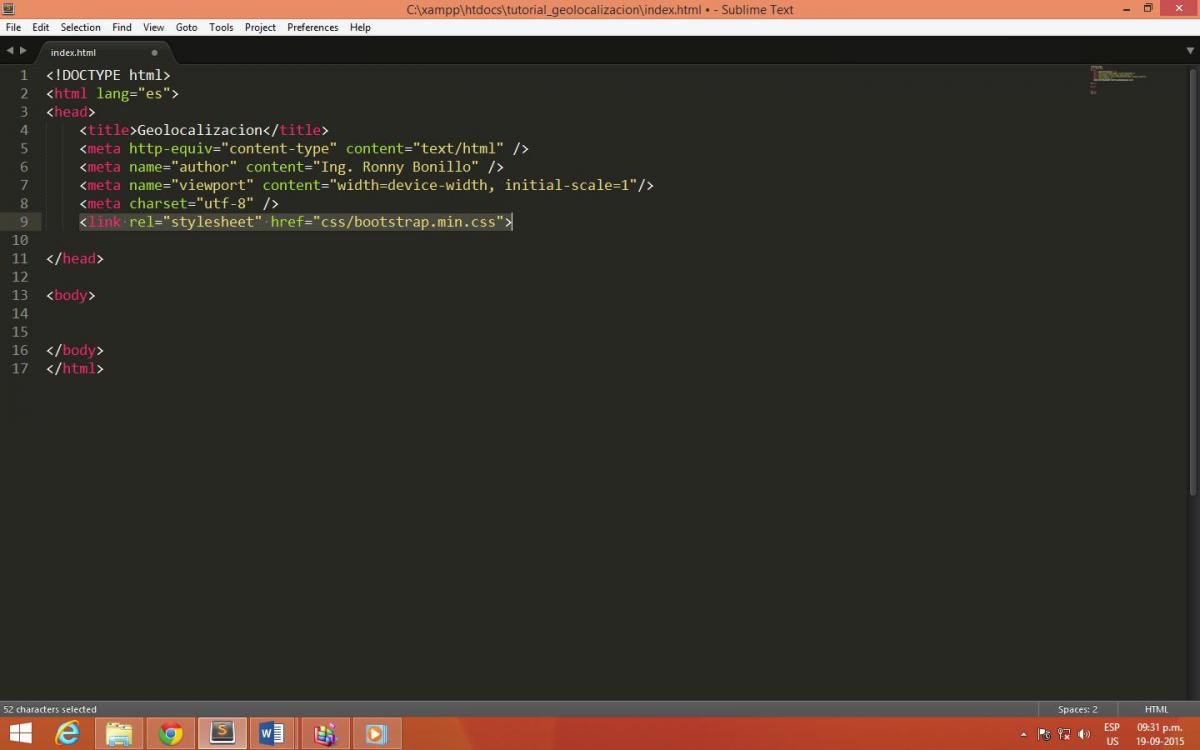
Task: Restore down the Sublime Text window
Action: click(x=1148, y=8)
